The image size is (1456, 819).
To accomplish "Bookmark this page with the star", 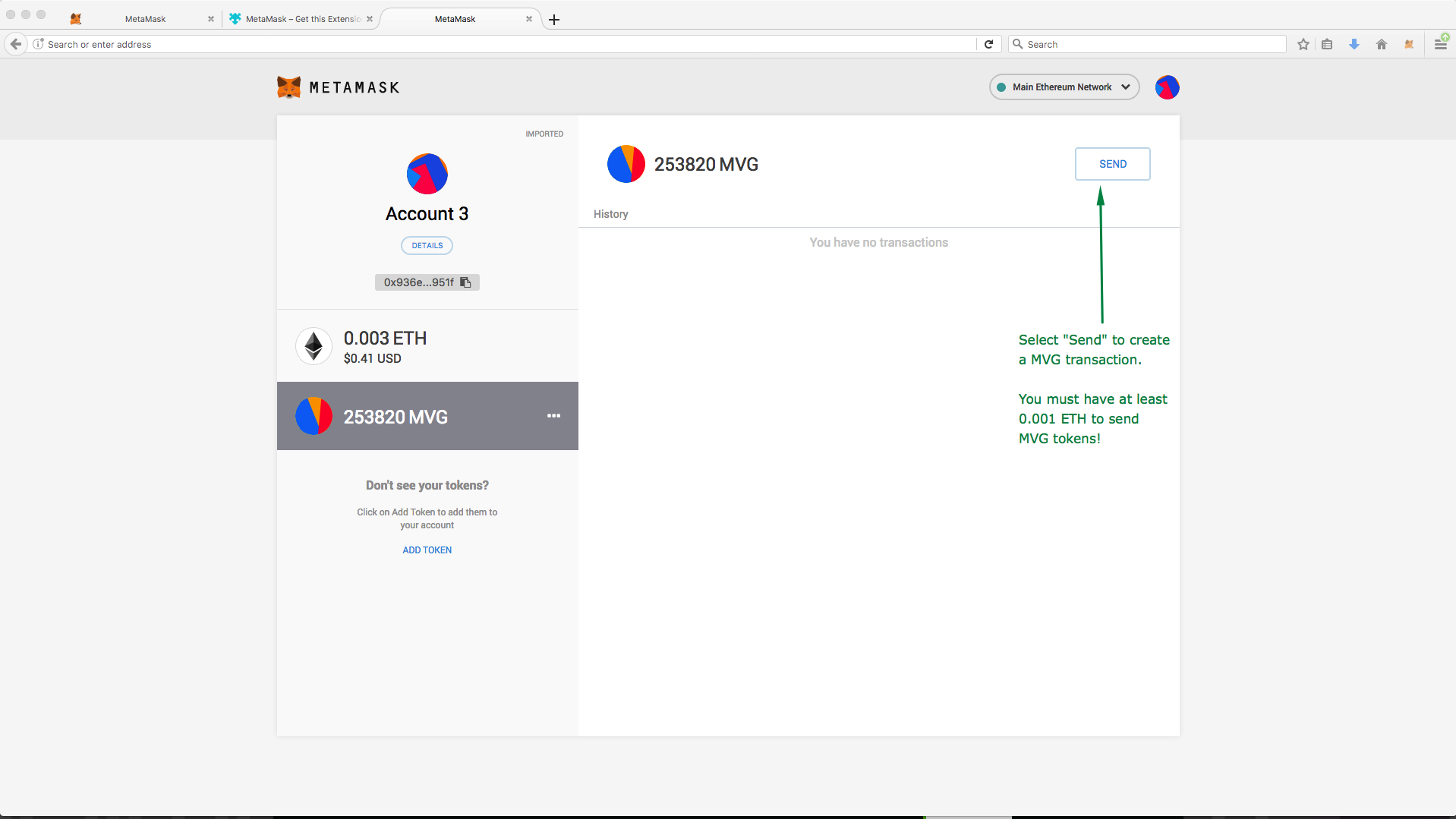I will point(1303,44).
